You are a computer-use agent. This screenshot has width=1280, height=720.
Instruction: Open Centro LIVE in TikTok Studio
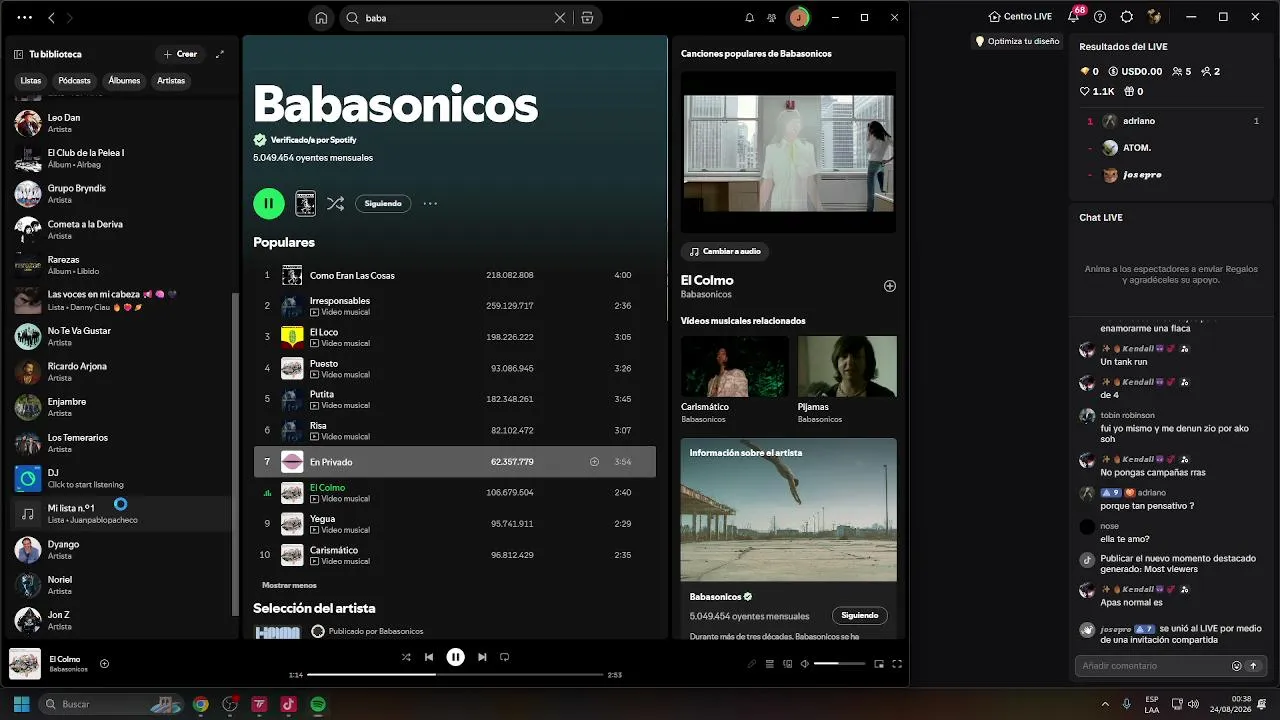click(x=1020, y=17)
